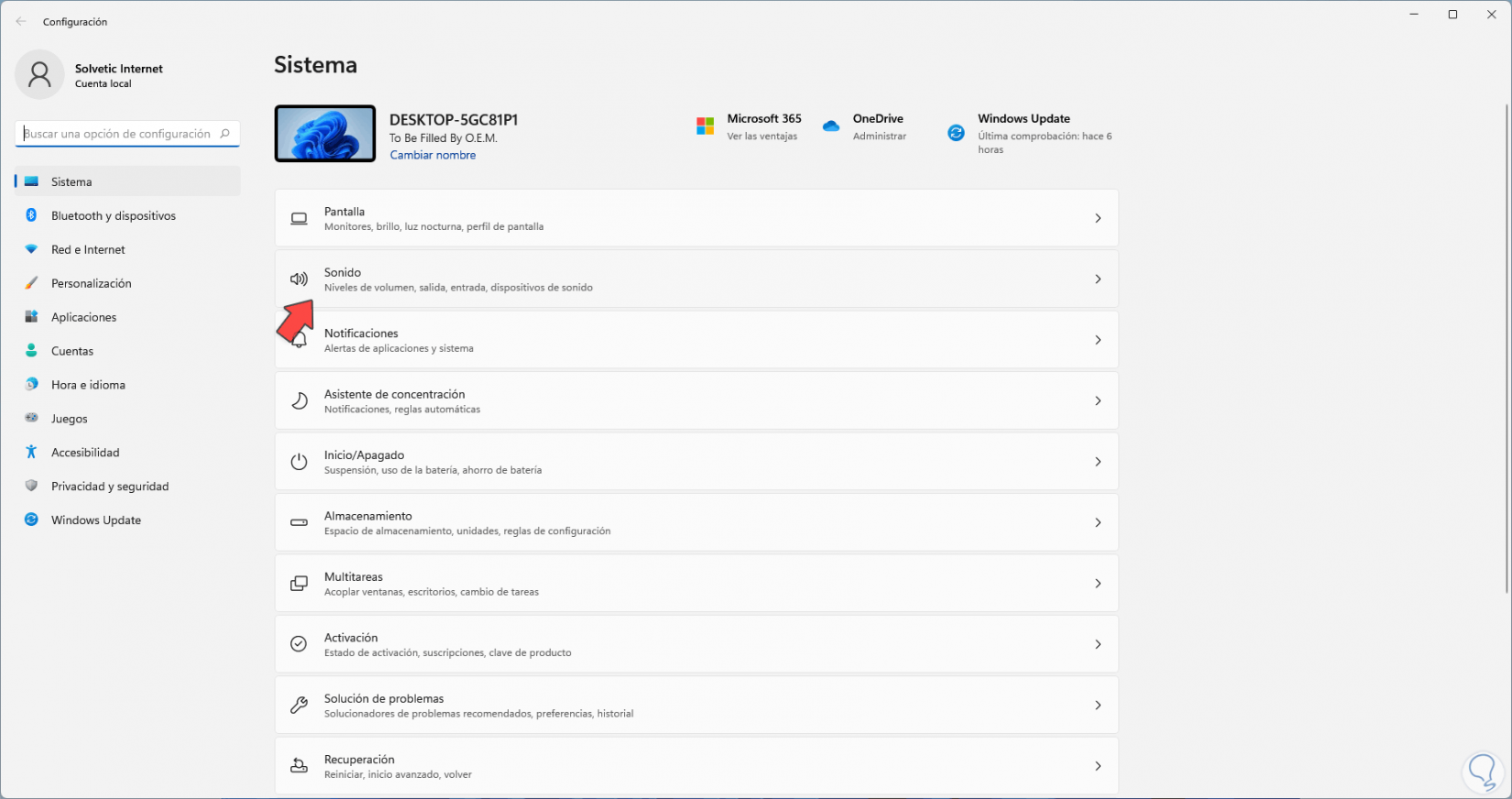
Task: Click the Microsoft 365 logo icon
Action: pyautogui.click(x=705, y=126)
